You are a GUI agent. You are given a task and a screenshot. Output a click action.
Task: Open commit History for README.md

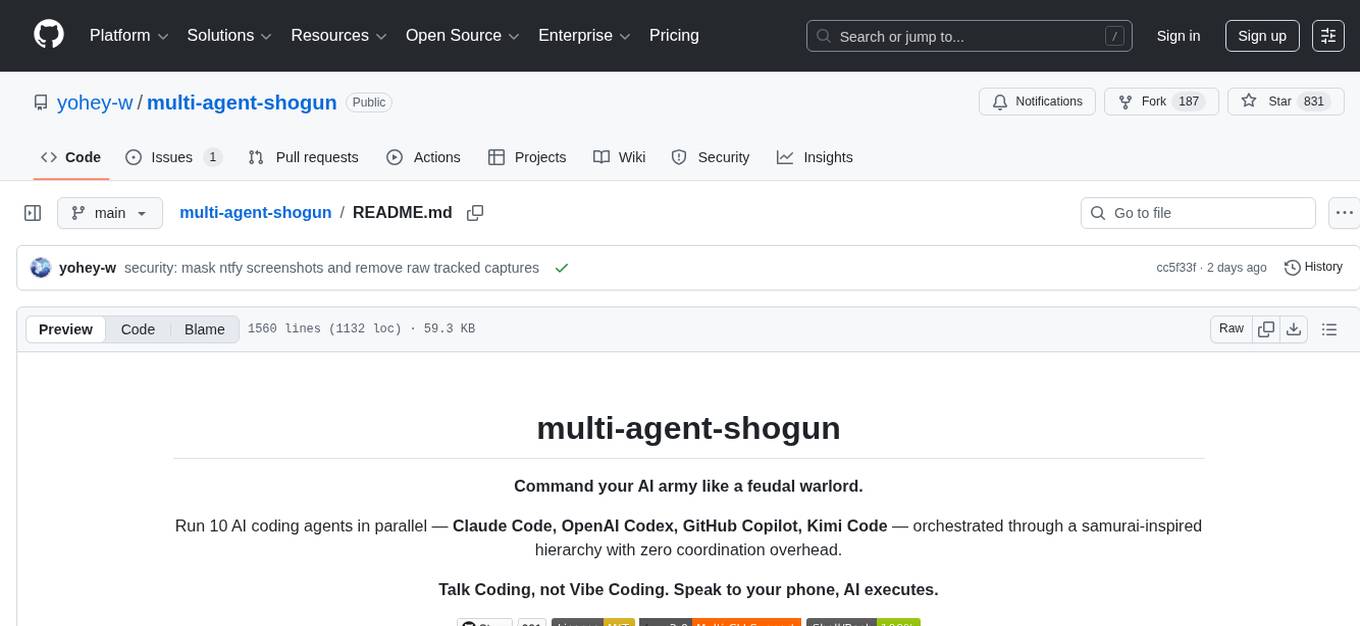1313,267
